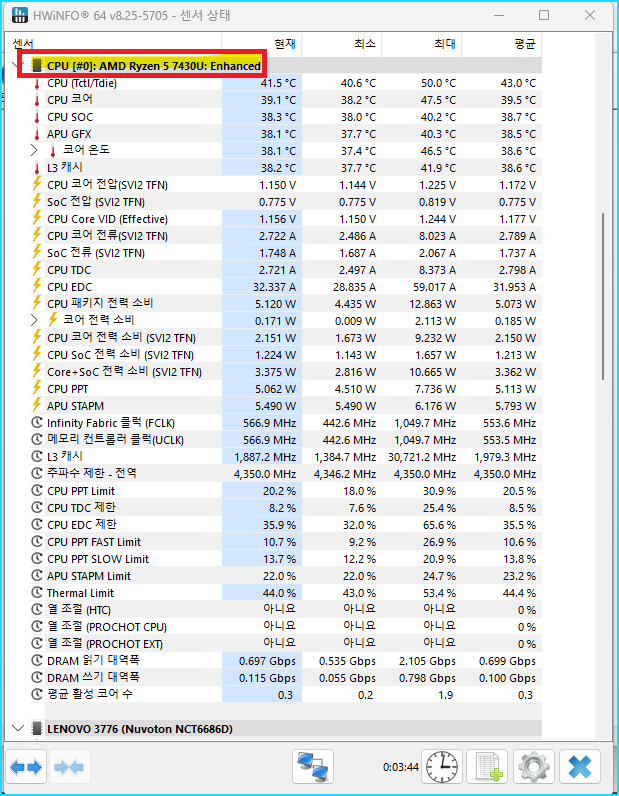The image size is (619, 796).
Task: Click the 32.337 A current value
Action: click(274, 287)
